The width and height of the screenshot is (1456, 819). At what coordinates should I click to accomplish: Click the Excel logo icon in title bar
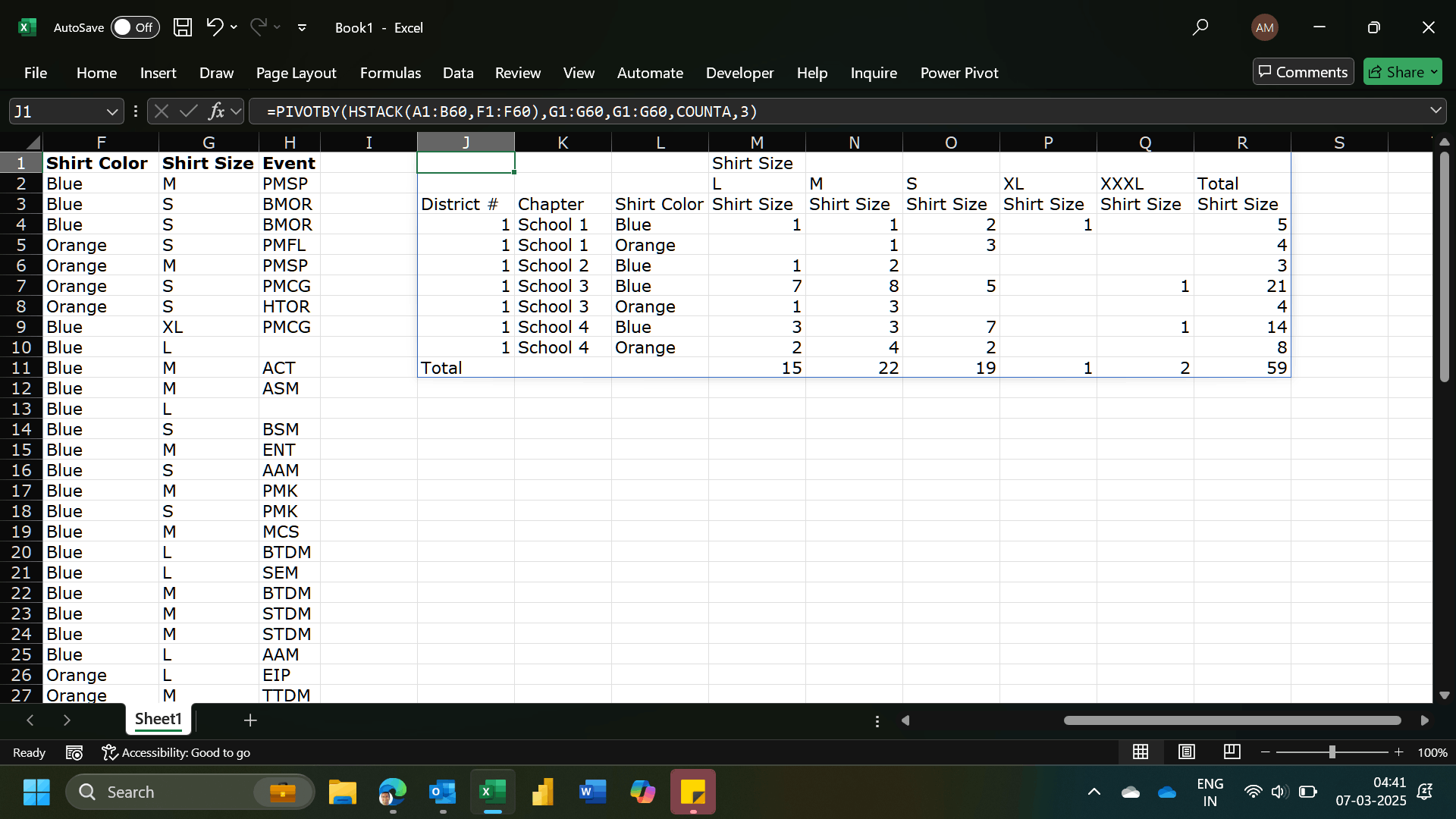[27, 27]
